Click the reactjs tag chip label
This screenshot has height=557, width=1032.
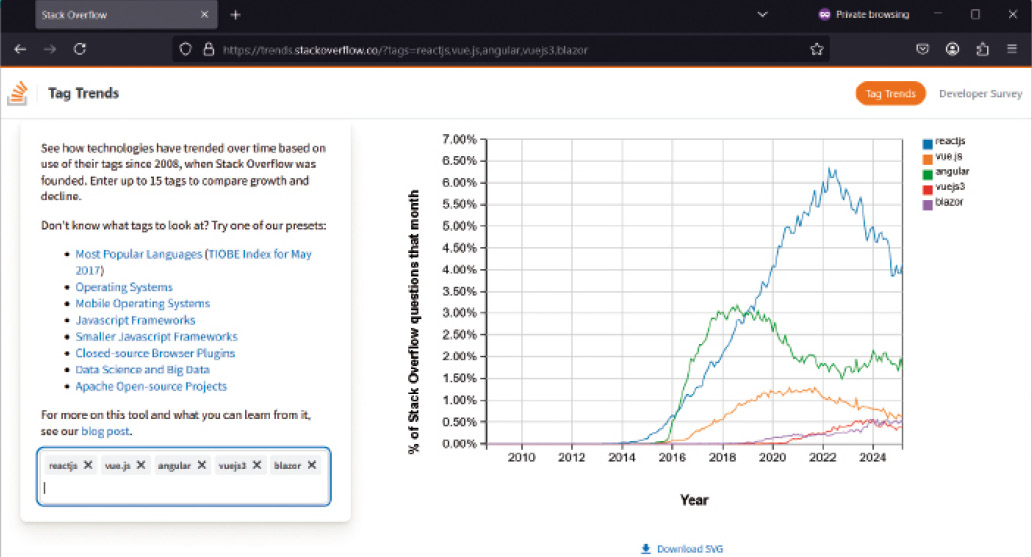click(x=63, y=465)
